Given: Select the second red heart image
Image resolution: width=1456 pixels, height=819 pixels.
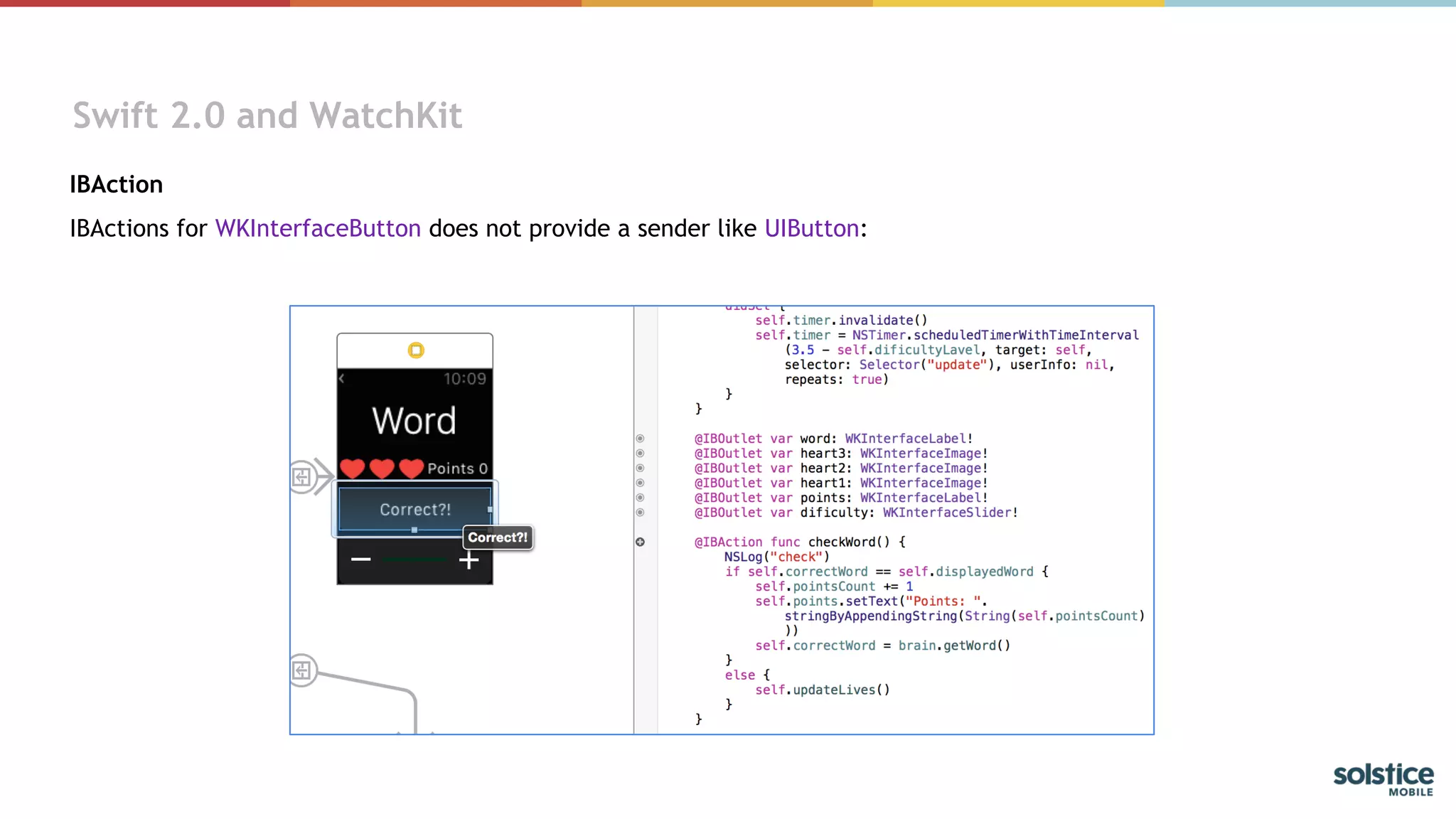Looking at the screenshot, I should (382, 468).
